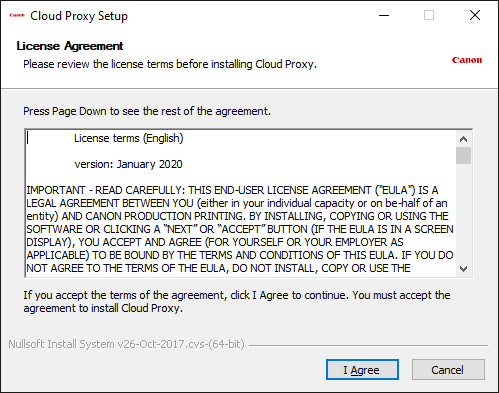Click the empty scrollbar track below the thumb
This screenshot has width=499, height=393.
(x=463, y=213)
